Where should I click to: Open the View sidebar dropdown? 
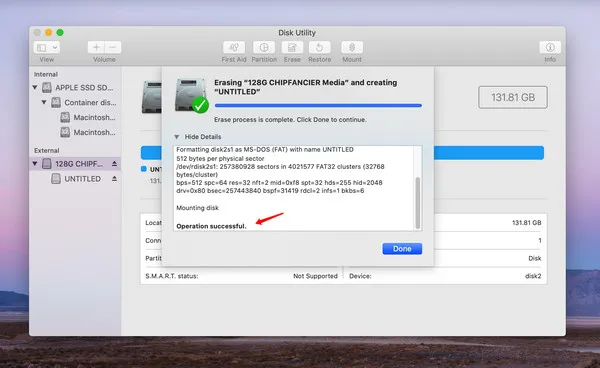[47, 47]
